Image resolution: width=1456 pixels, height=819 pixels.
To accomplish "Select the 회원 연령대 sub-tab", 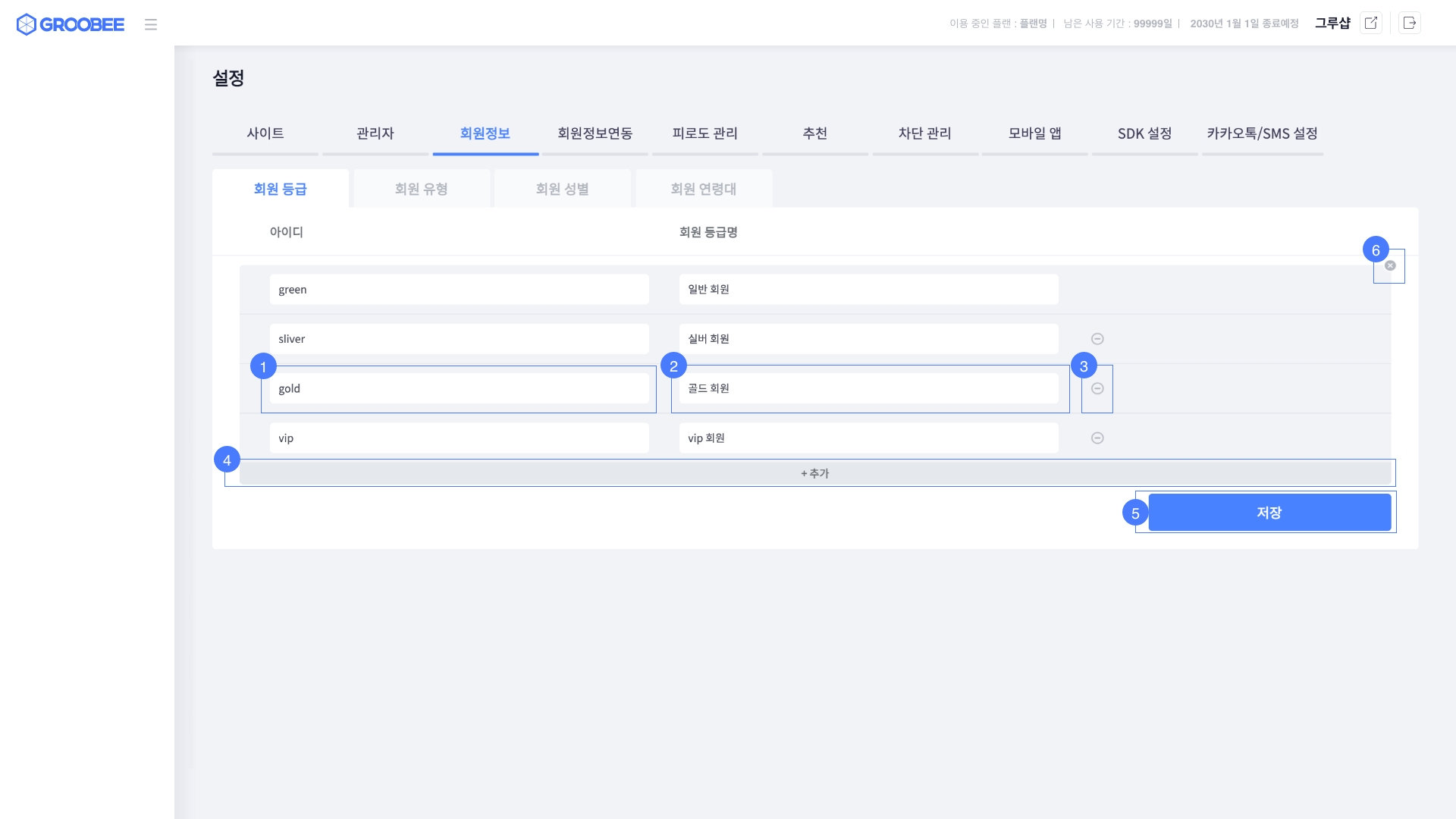I will 704,189.
